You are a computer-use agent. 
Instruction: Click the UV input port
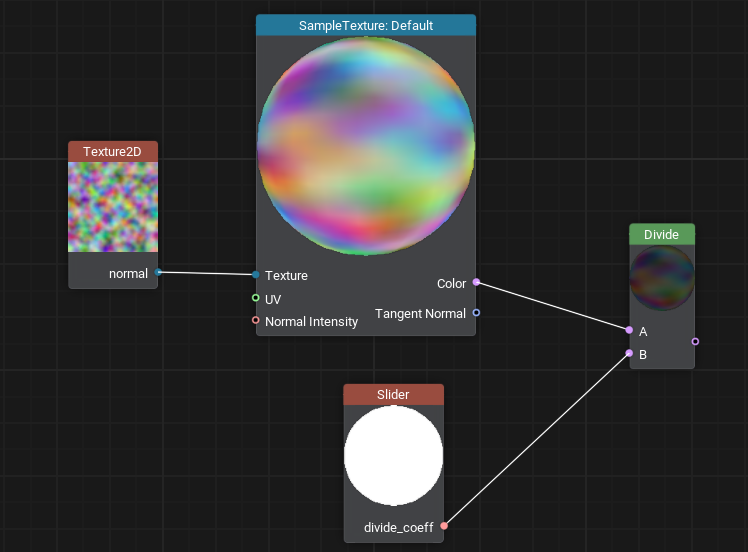click(x=256, y=298)
